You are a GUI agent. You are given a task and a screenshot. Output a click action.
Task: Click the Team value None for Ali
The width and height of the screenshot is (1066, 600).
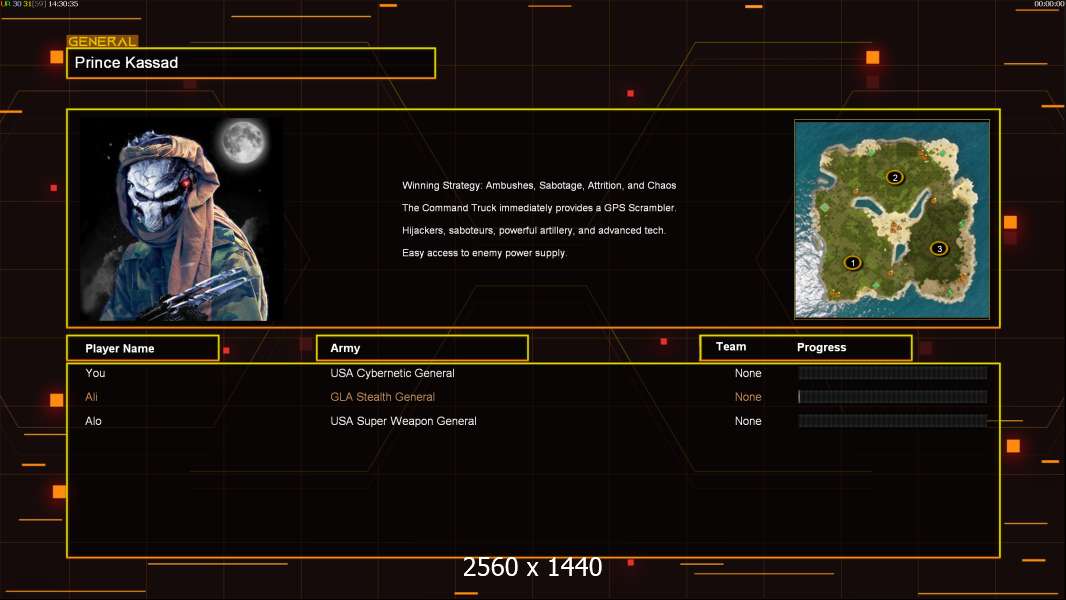[x=748, y=397]
